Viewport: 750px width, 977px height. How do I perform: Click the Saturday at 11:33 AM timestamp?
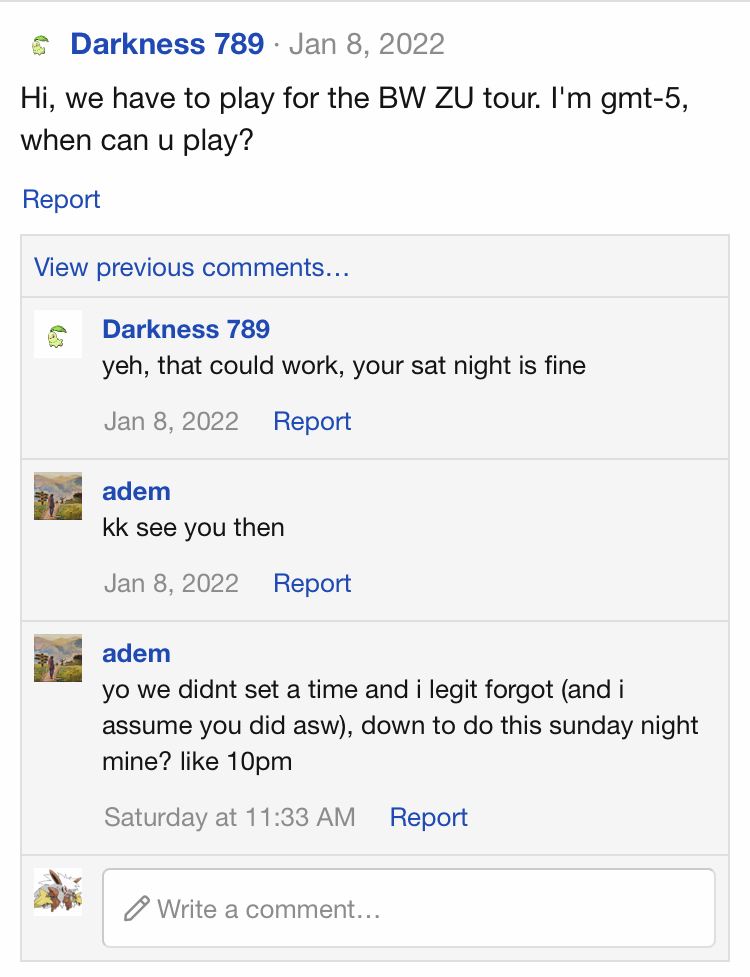[230, 817]
